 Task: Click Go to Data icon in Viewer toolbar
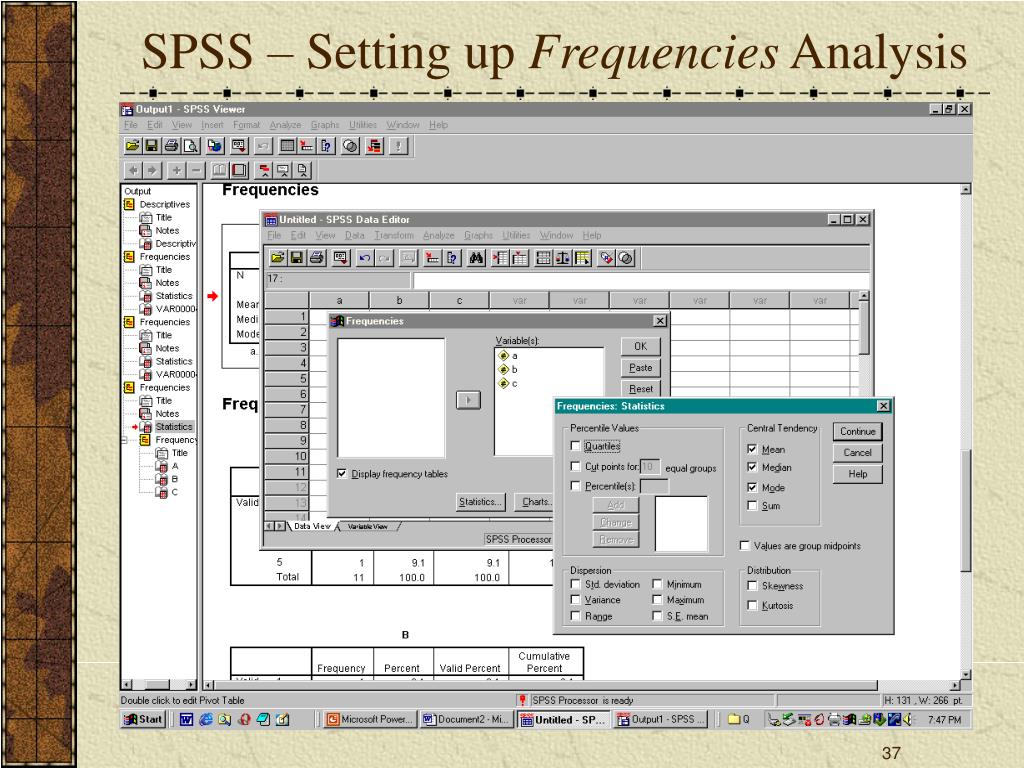click(287, 146)
